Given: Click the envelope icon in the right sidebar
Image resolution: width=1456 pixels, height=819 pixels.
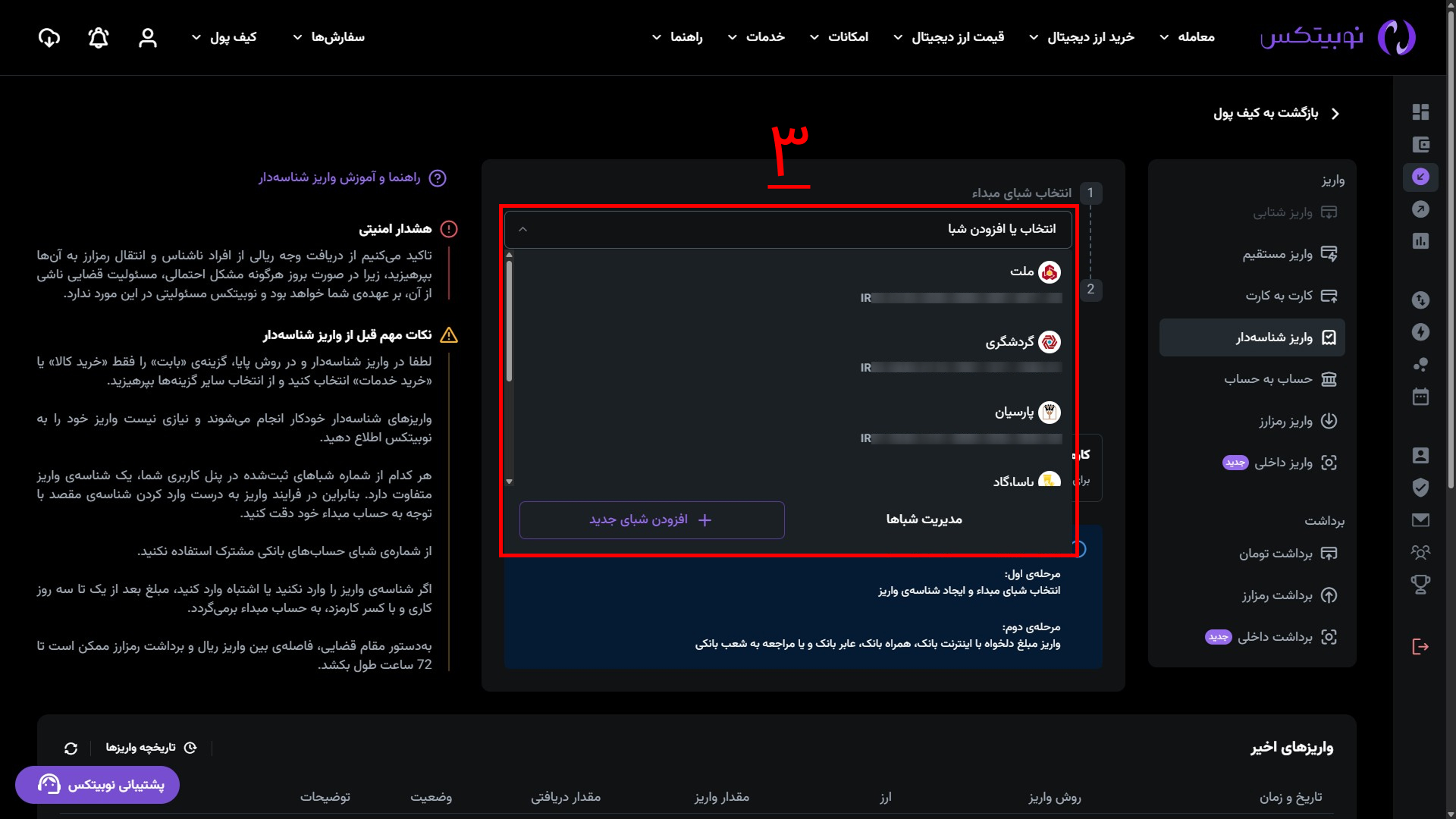Looking at the screenshot, I should click(x=1420, y=520).
